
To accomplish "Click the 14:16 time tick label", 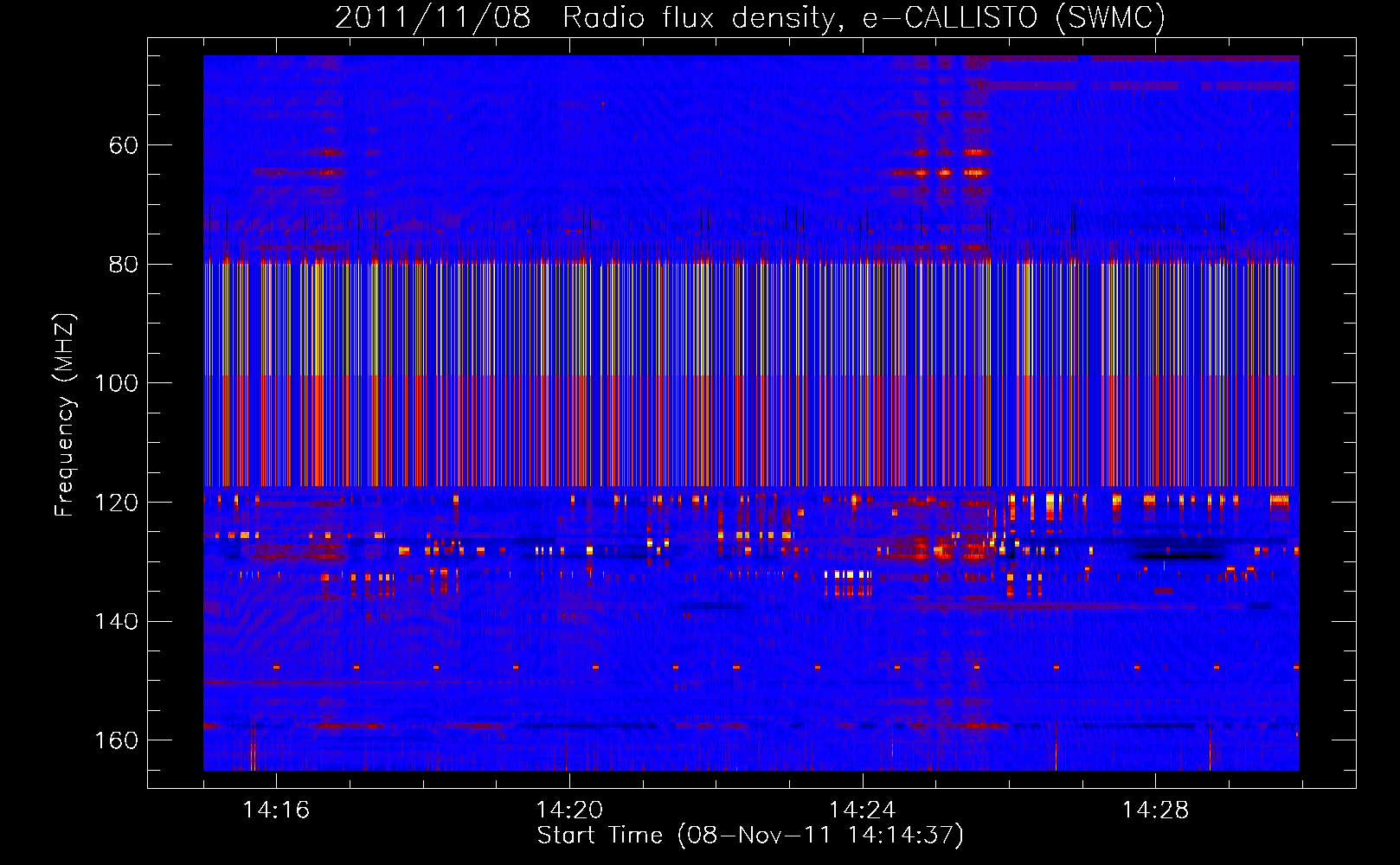I will tap(276, 810).
